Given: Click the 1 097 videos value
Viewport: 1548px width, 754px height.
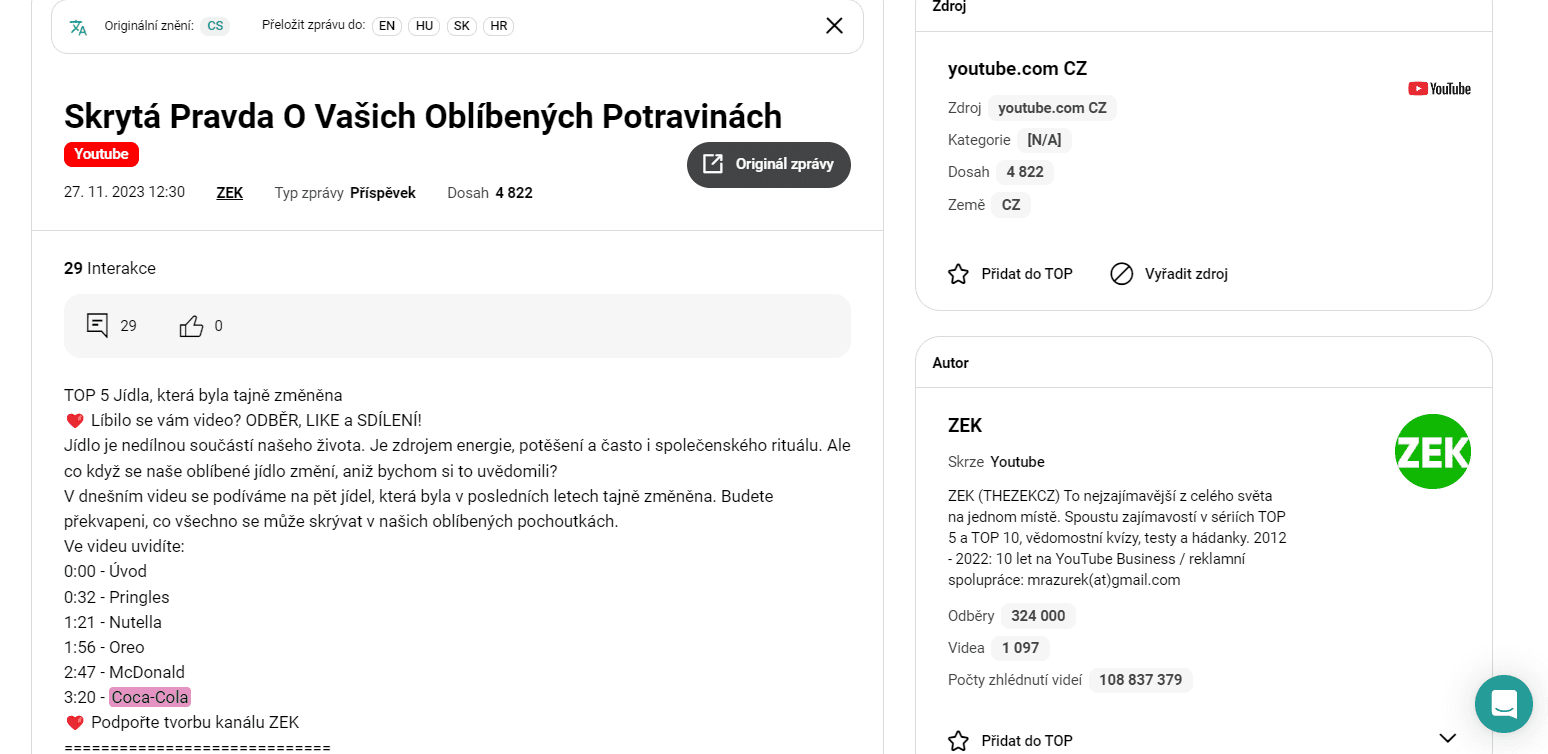Looking at the screenshot, I should 1020,648.
